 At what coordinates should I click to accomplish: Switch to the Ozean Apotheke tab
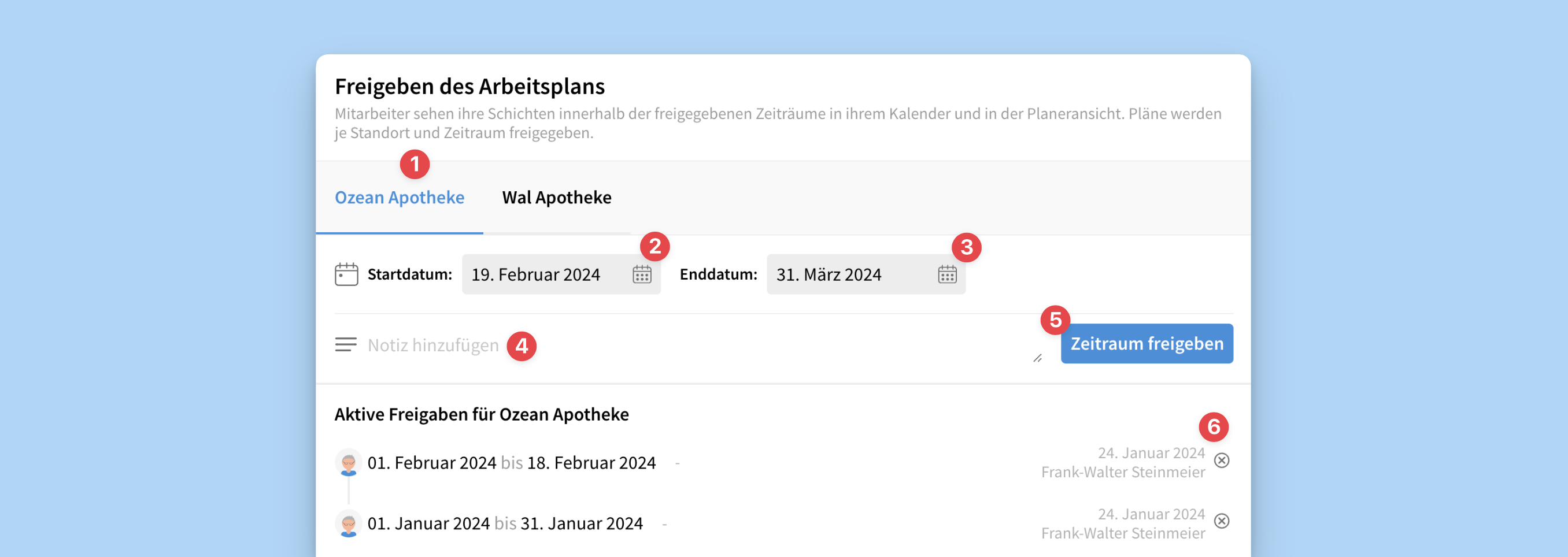[x=400, y=198]
